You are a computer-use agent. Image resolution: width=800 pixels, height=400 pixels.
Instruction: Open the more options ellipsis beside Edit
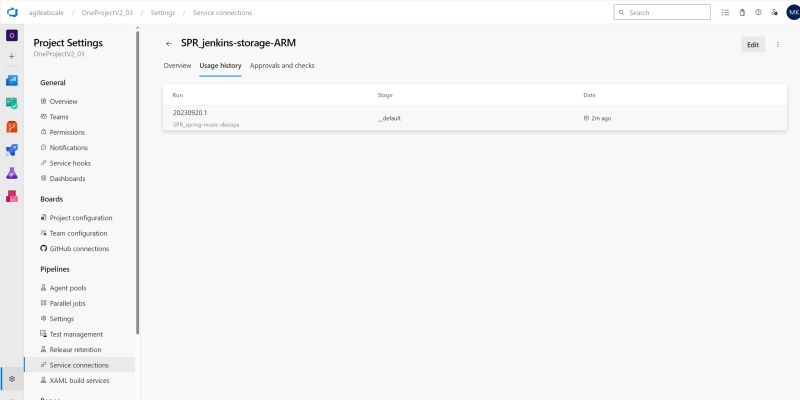pyautogui.click(x=778, y=45)
